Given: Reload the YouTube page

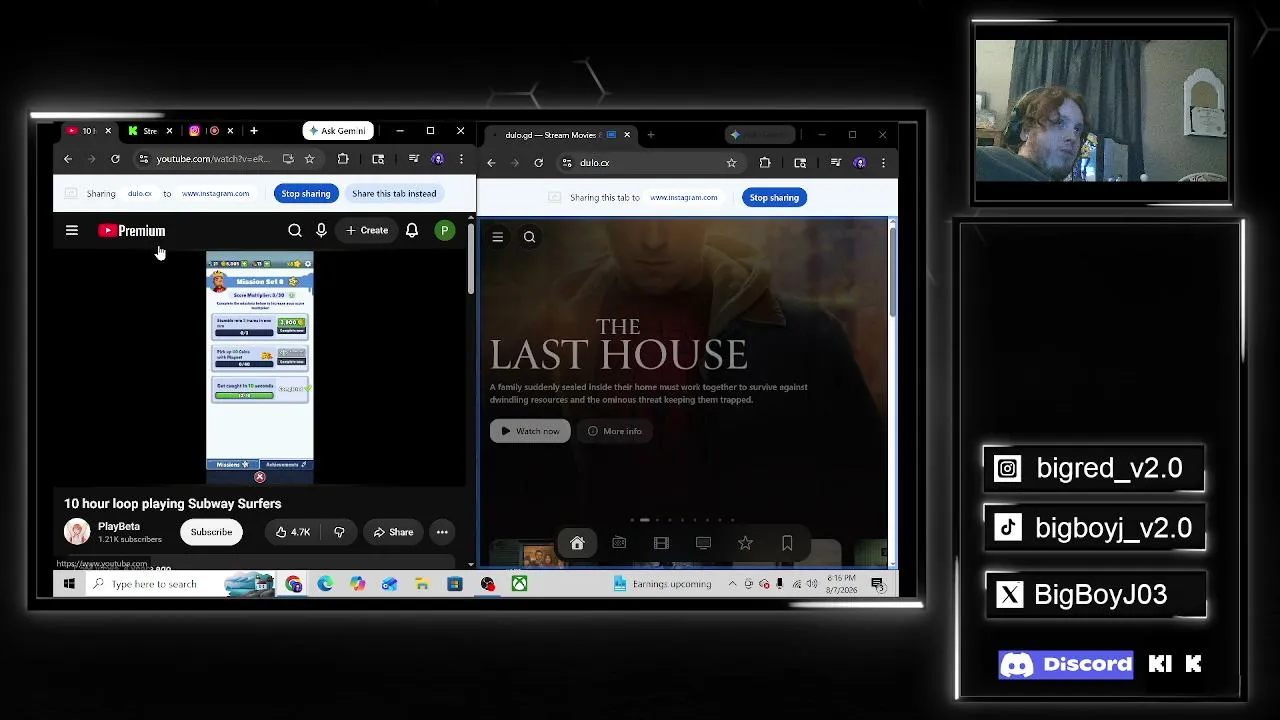Looking at the screenshot, I should pos(115,159).
